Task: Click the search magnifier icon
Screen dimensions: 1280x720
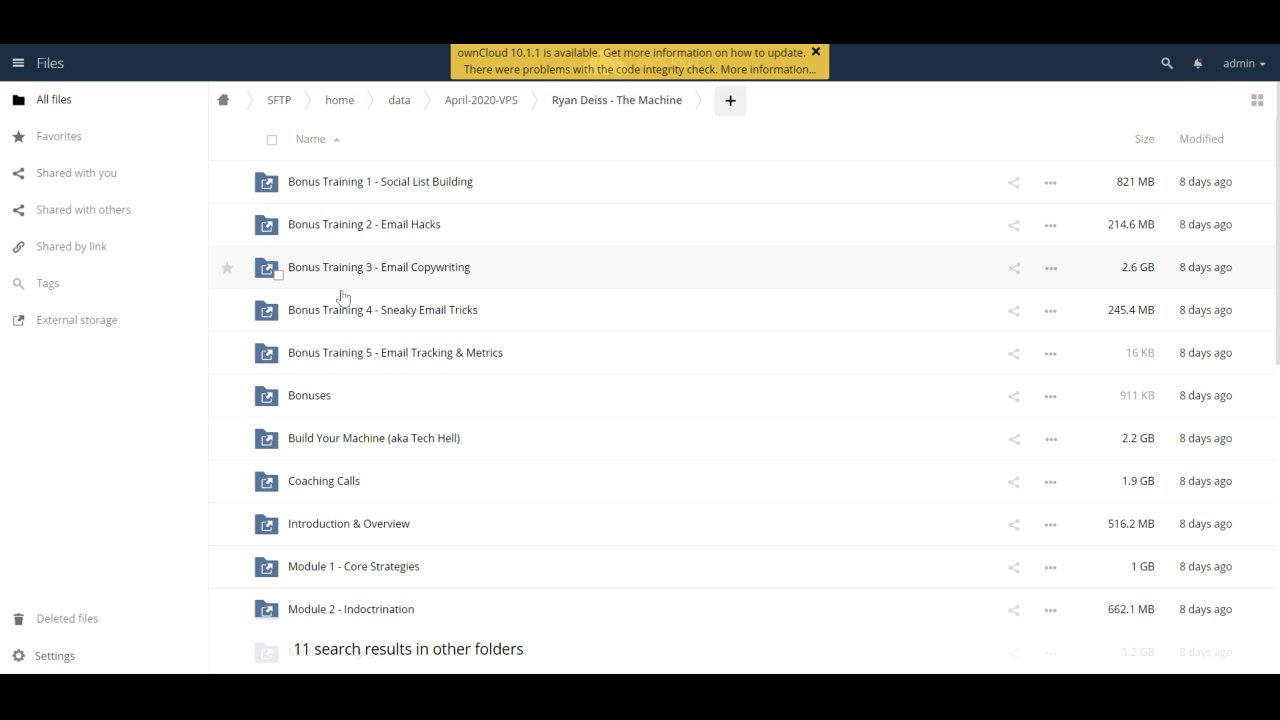Action: [1167, 63]
